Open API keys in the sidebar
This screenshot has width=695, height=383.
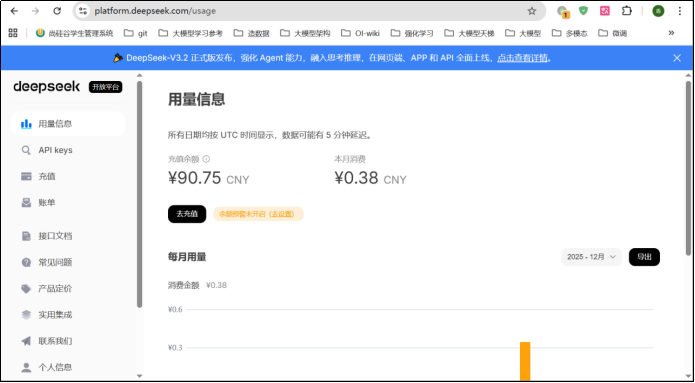tap(68, 150)
